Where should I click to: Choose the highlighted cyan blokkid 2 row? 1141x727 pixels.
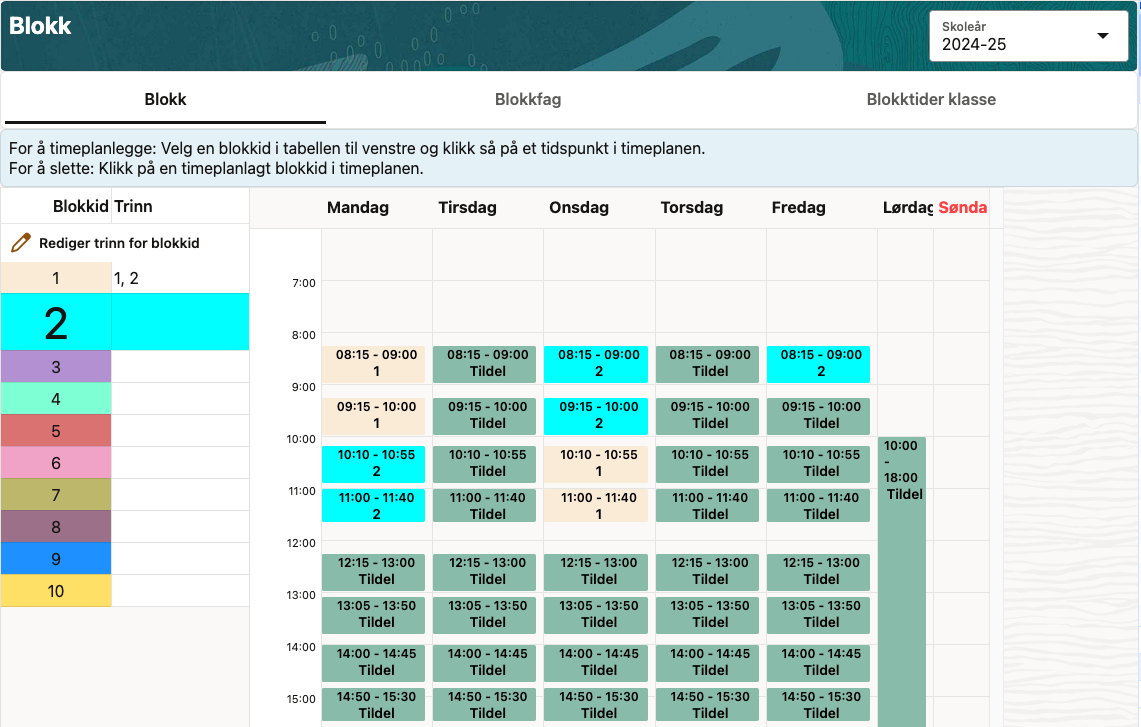56,323
